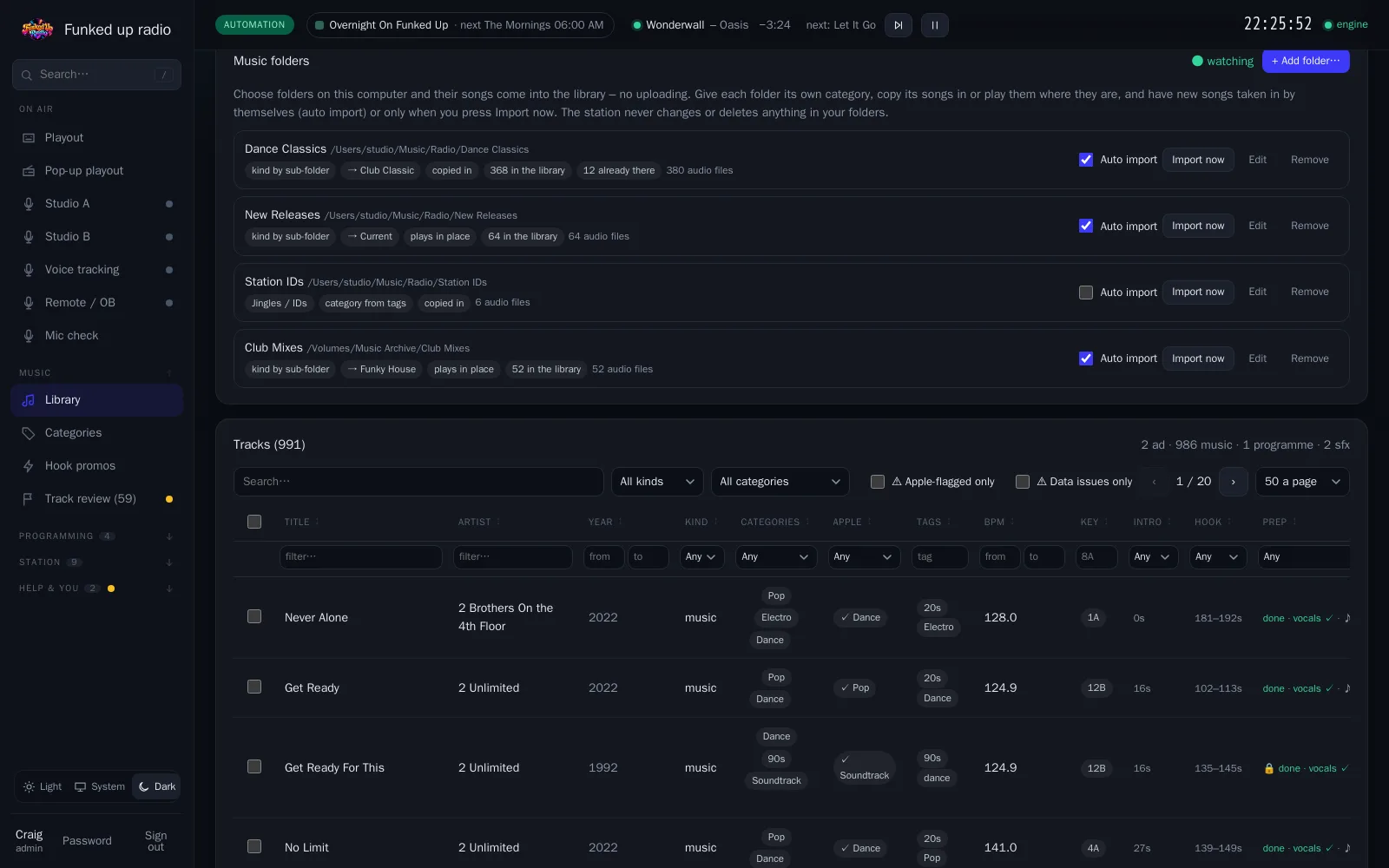Click the tracks Search field
The width and height of the screenshot is (1389, 868).
418,482
